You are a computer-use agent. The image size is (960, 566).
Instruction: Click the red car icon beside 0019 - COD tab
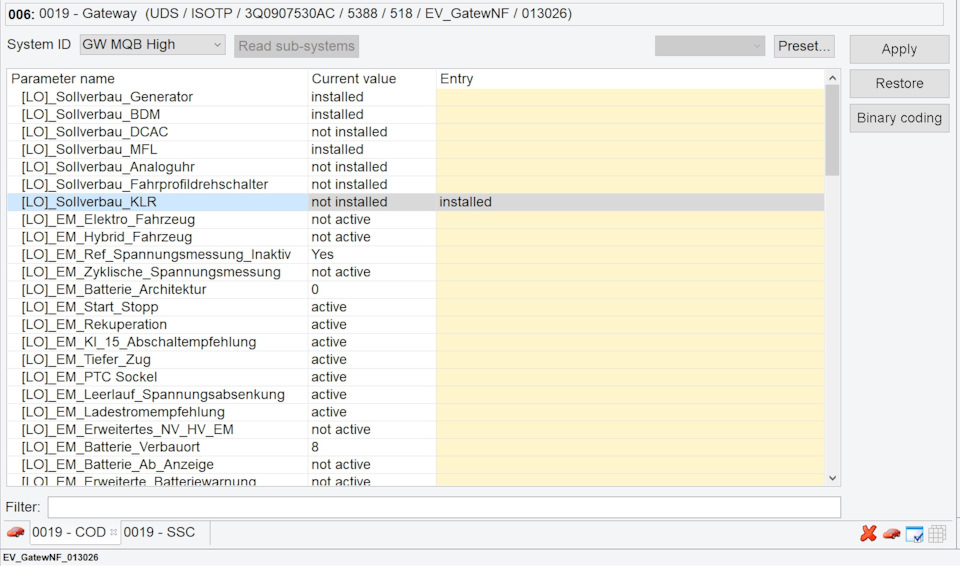coord(15,532)
